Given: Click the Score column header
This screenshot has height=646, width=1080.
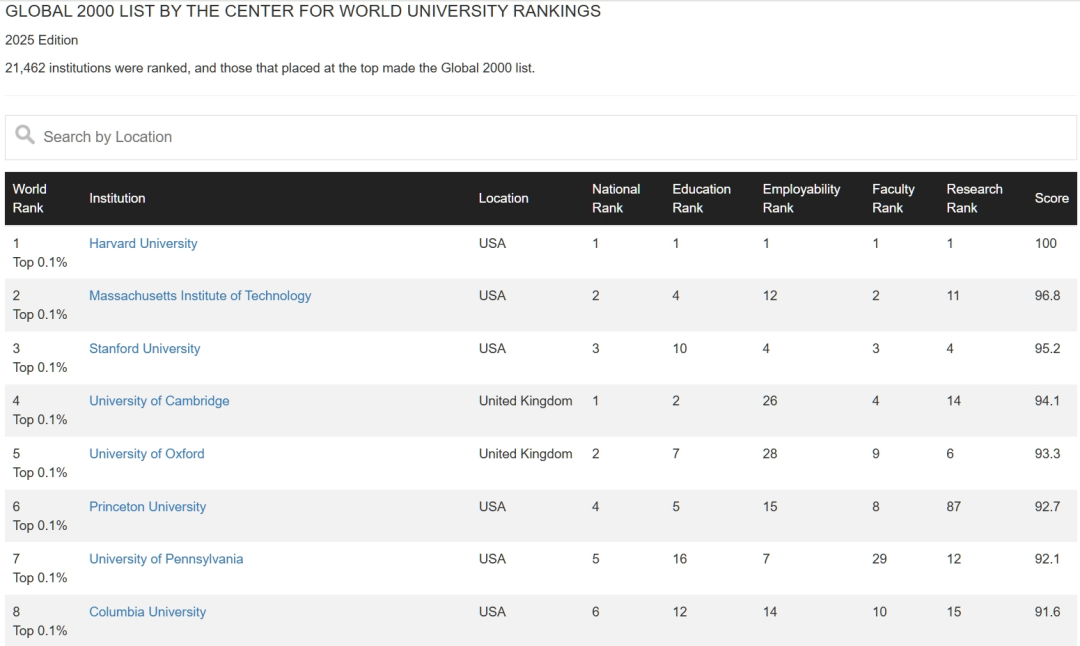Looking at the screenshot, I should tap(1052, 198).
